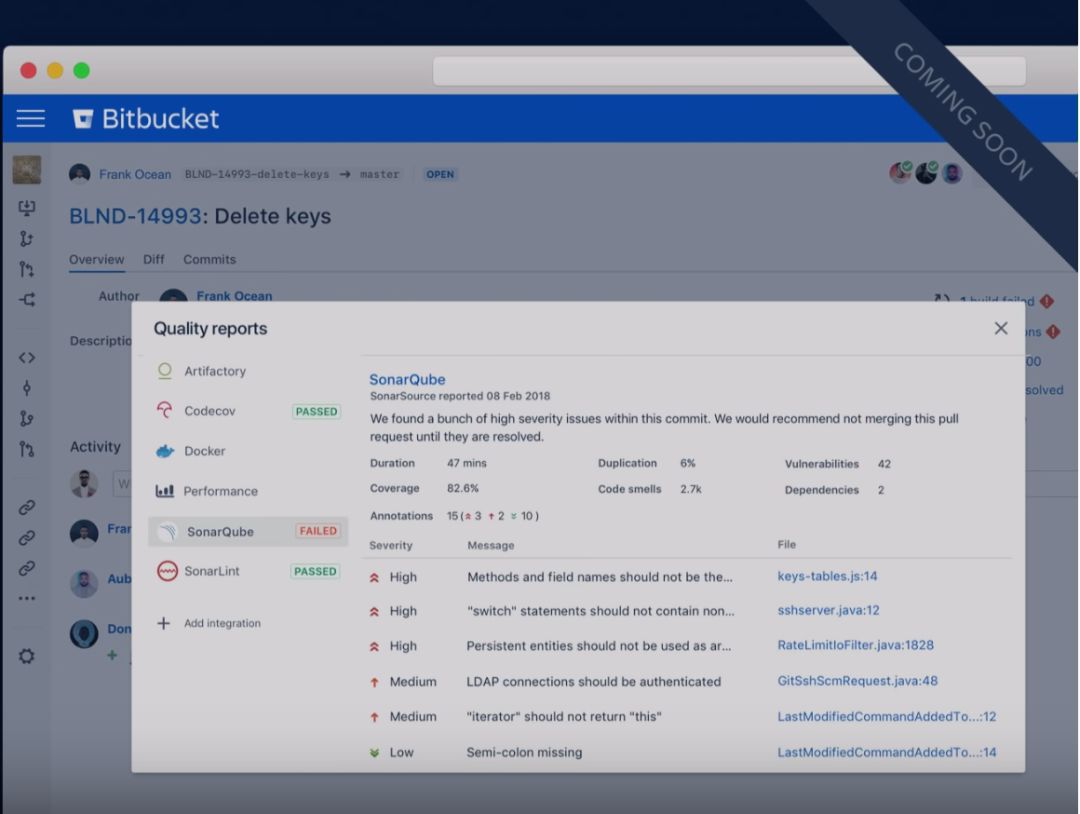Open GitSshScmRequest.java:48 file link
The image size is (1080, 814).
click(858, 681)
